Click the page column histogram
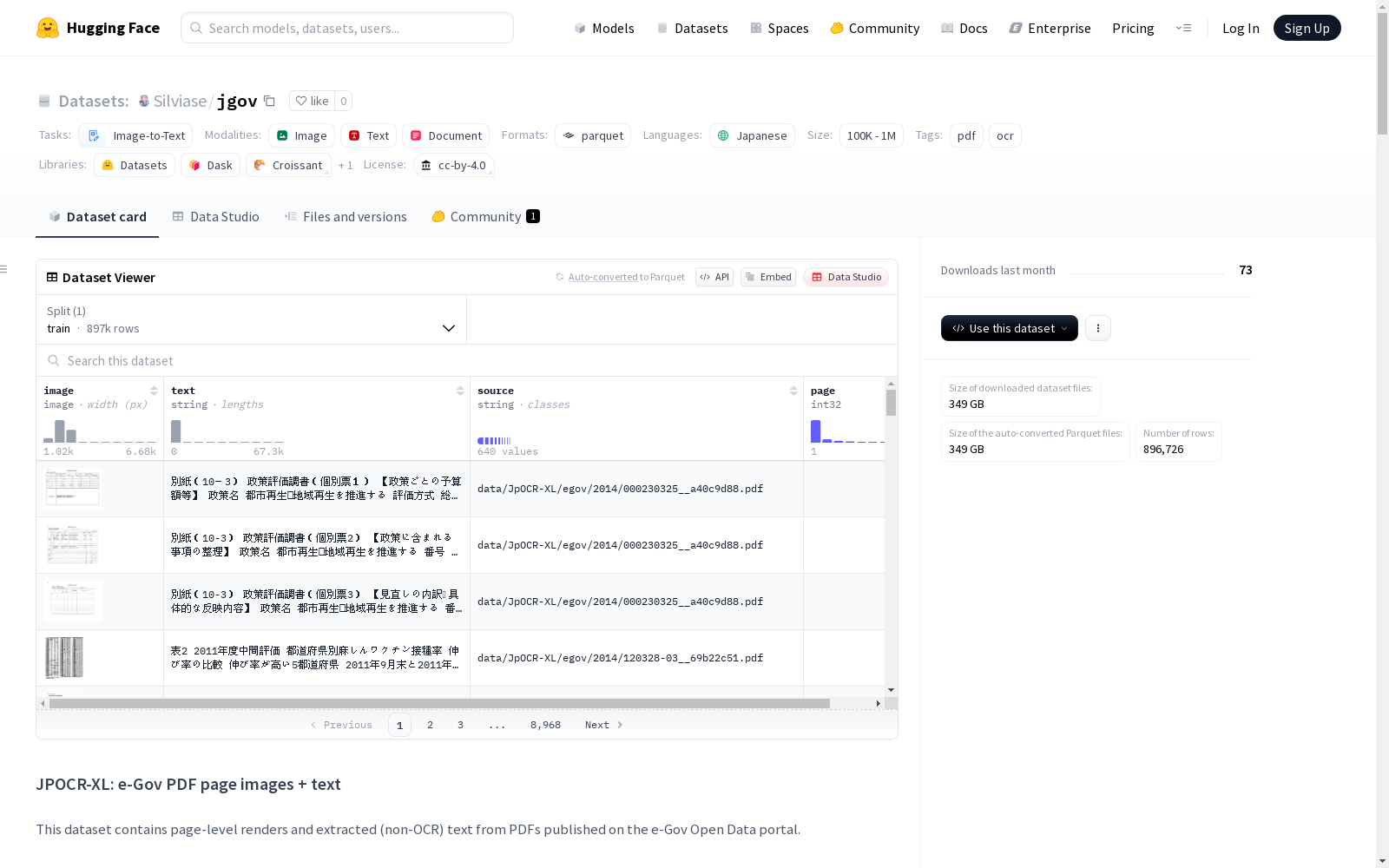The width and height of the screenshot is (1389, 868). (x=847, y=431)
